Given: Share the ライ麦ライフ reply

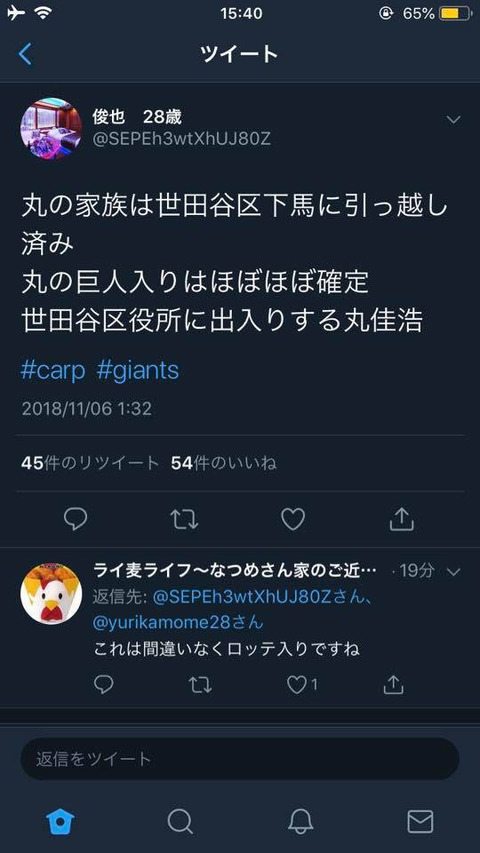Looking at the screenshot, I should 393,684.
